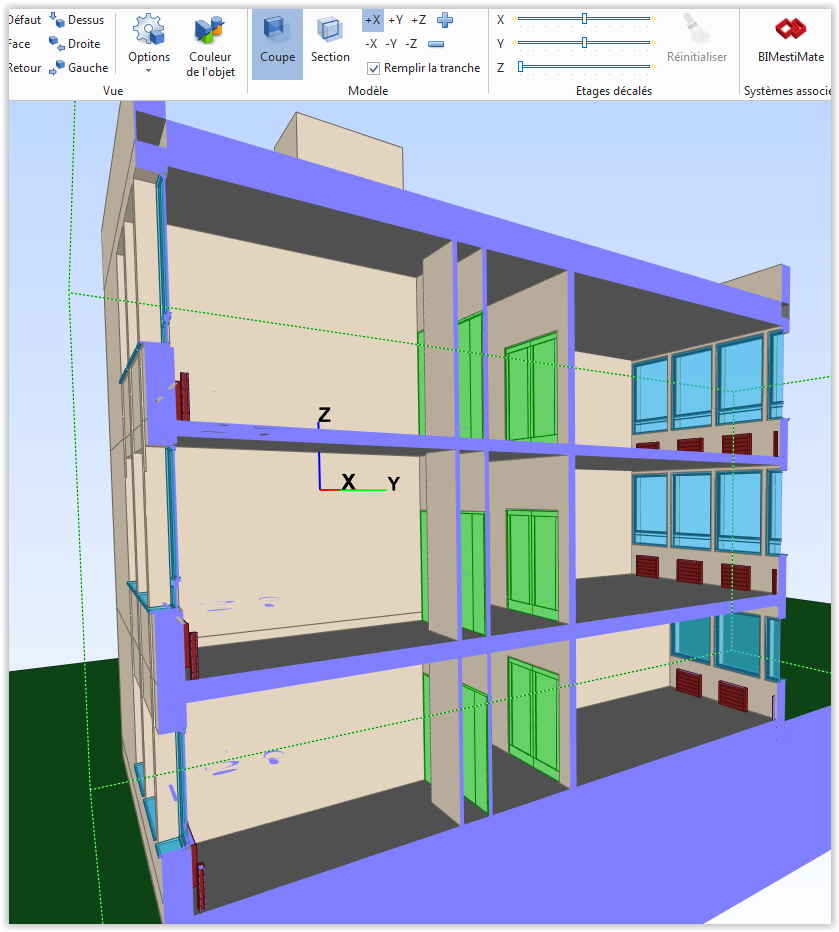Click the blue plus icon
839x932 pixels.
click(x=445, y=19)
